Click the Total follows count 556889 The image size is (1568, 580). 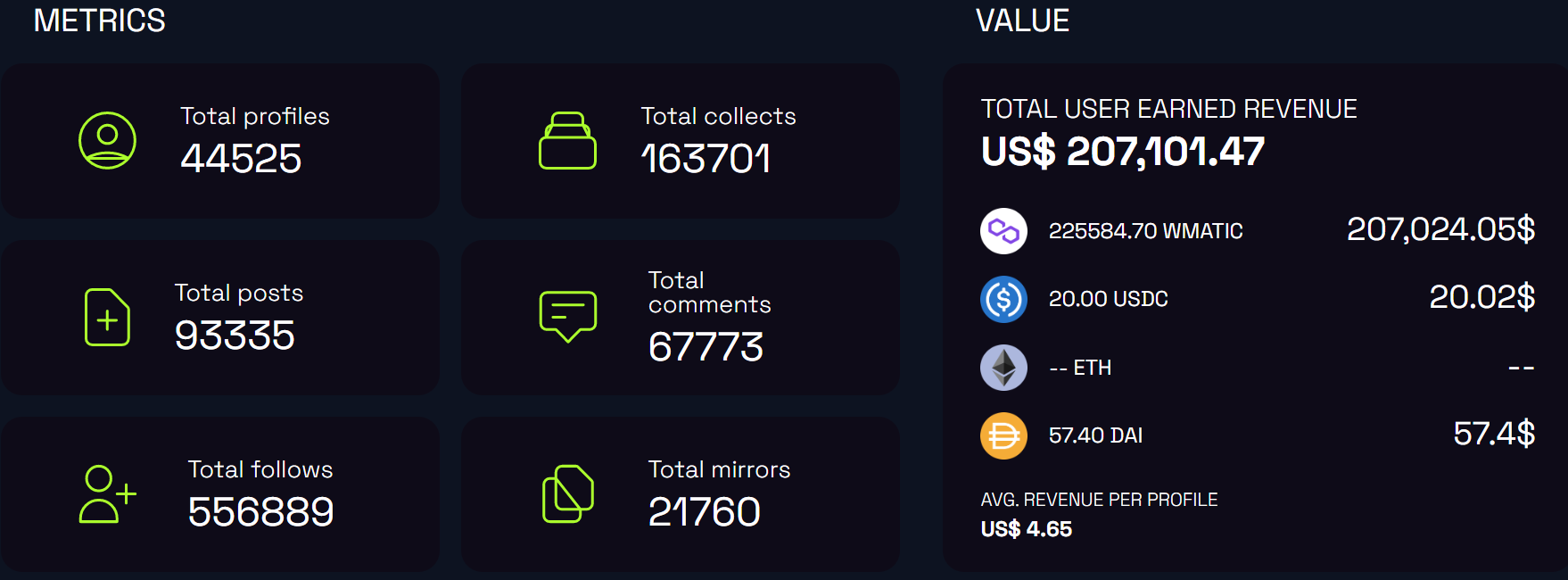(x=260, y=512)
